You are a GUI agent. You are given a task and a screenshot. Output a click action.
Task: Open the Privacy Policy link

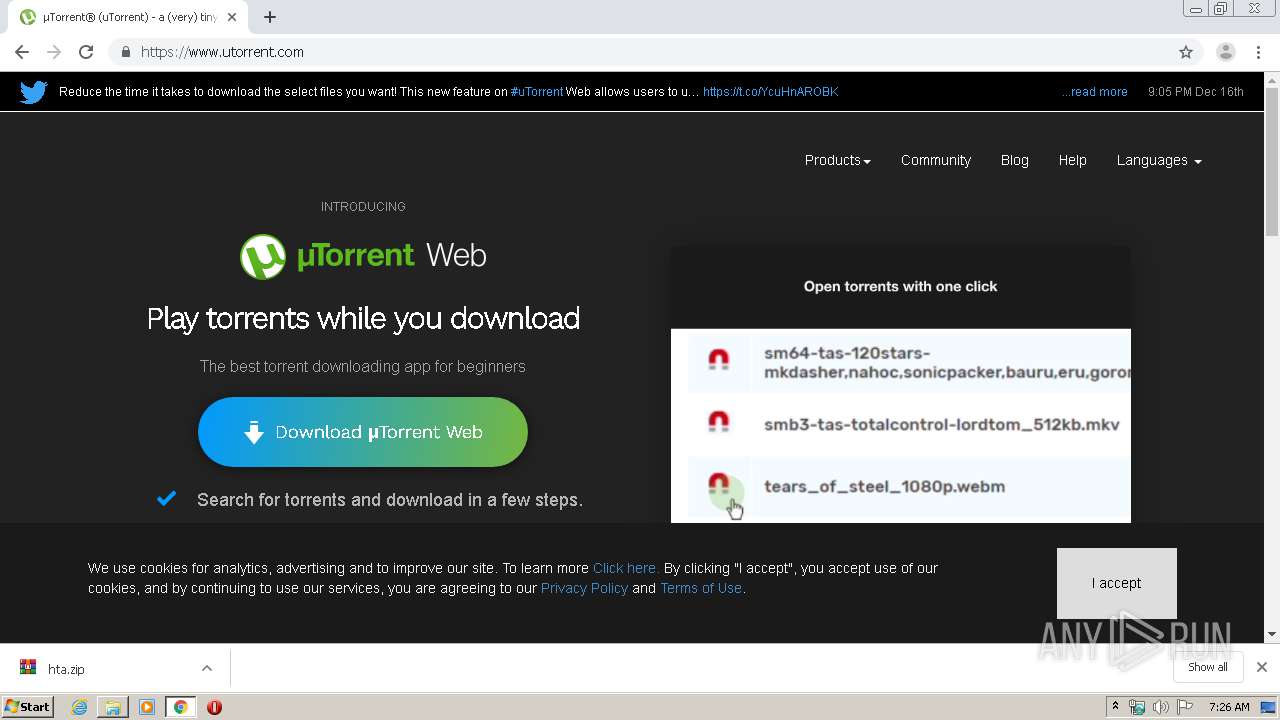584,588
